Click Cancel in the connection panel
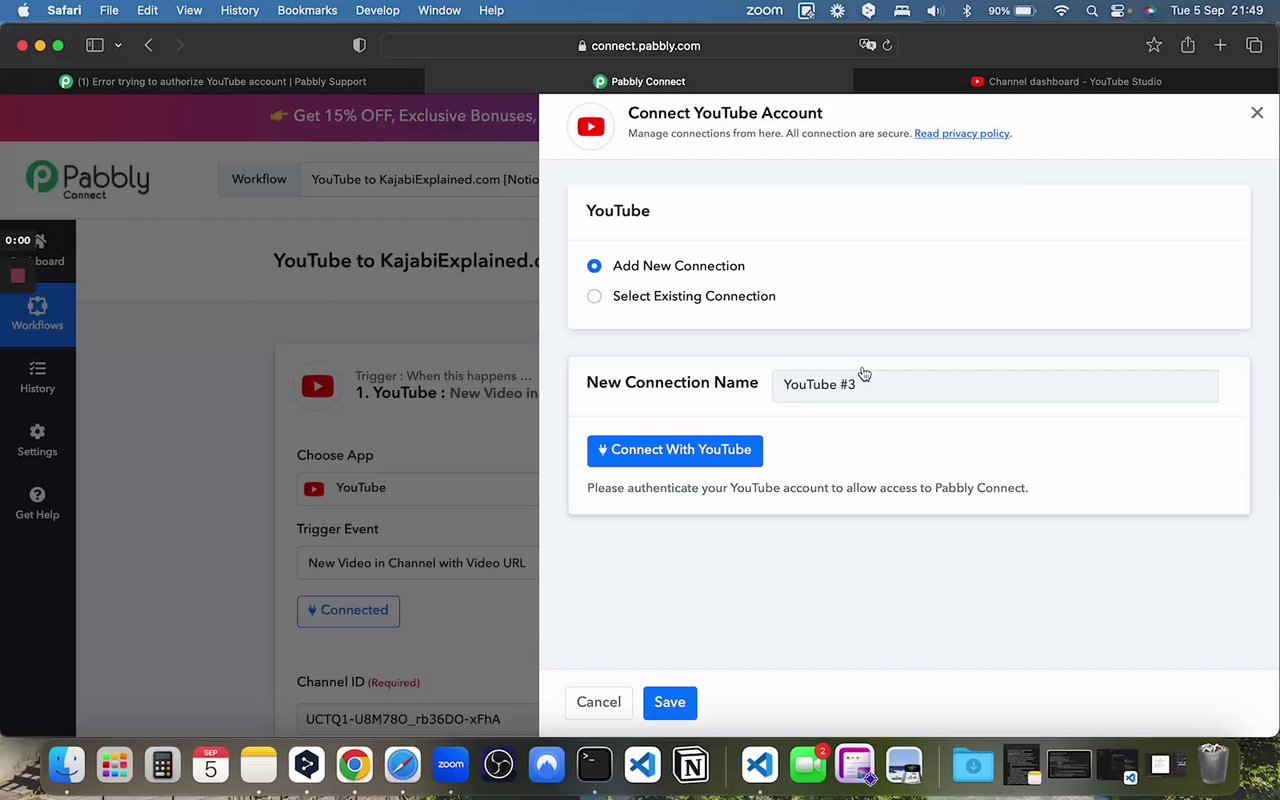The width and height of the screenshot is (1280, 800). (599, 702)
